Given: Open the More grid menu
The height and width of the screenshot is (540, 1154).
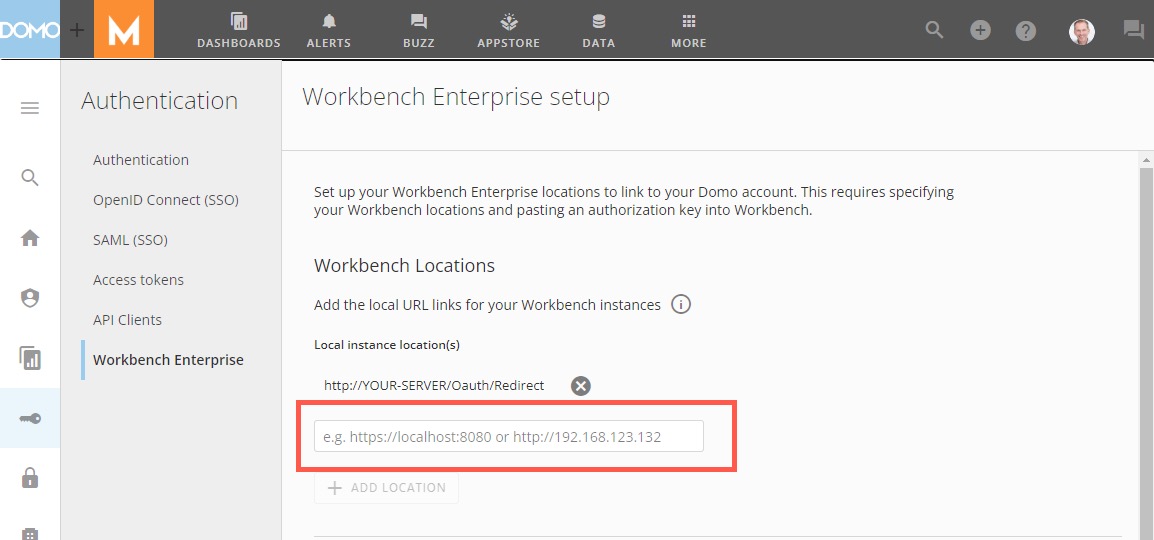Looking at the screenshot, I should 689,31.
